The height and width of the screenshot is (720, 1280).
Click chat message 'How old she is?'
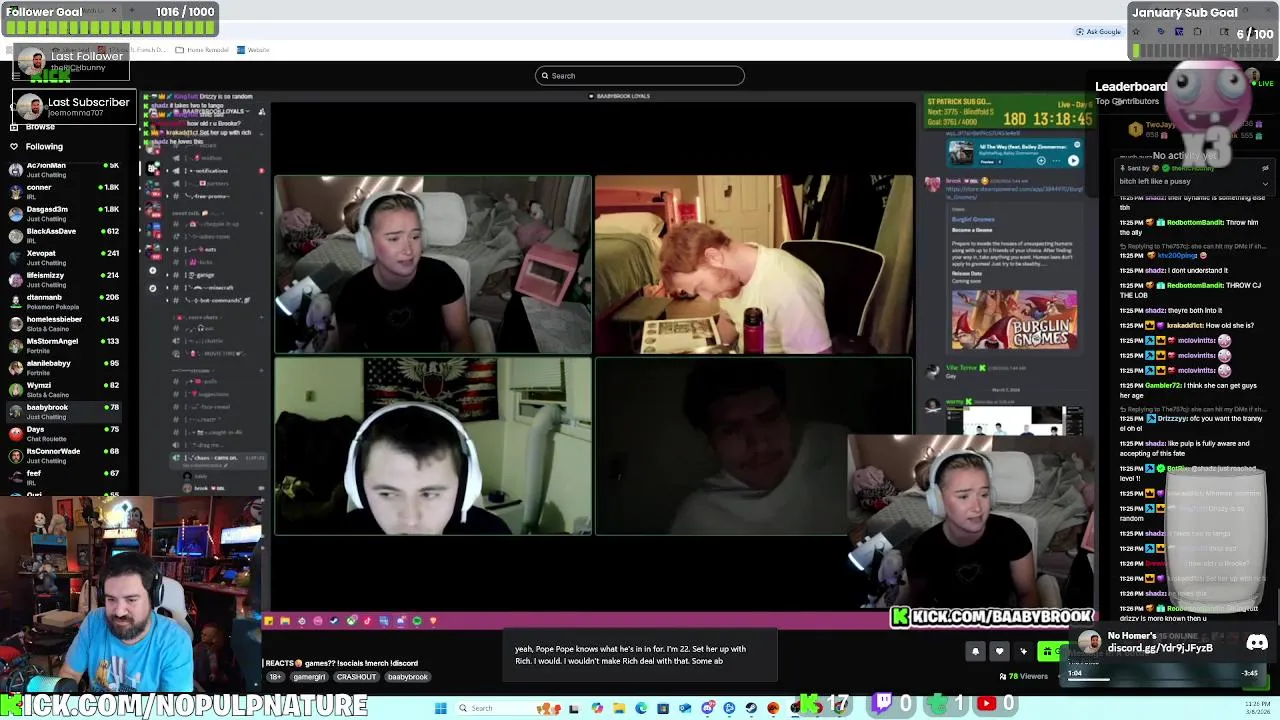pyautogui.click(x=1230, y=325)
